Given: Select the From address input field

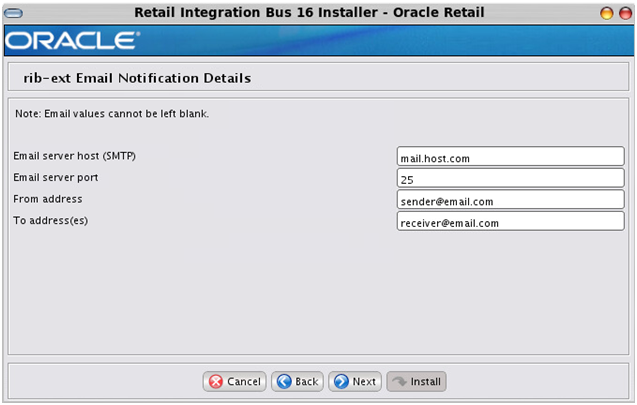Looking at the screenshot, I should coord(511,199).
